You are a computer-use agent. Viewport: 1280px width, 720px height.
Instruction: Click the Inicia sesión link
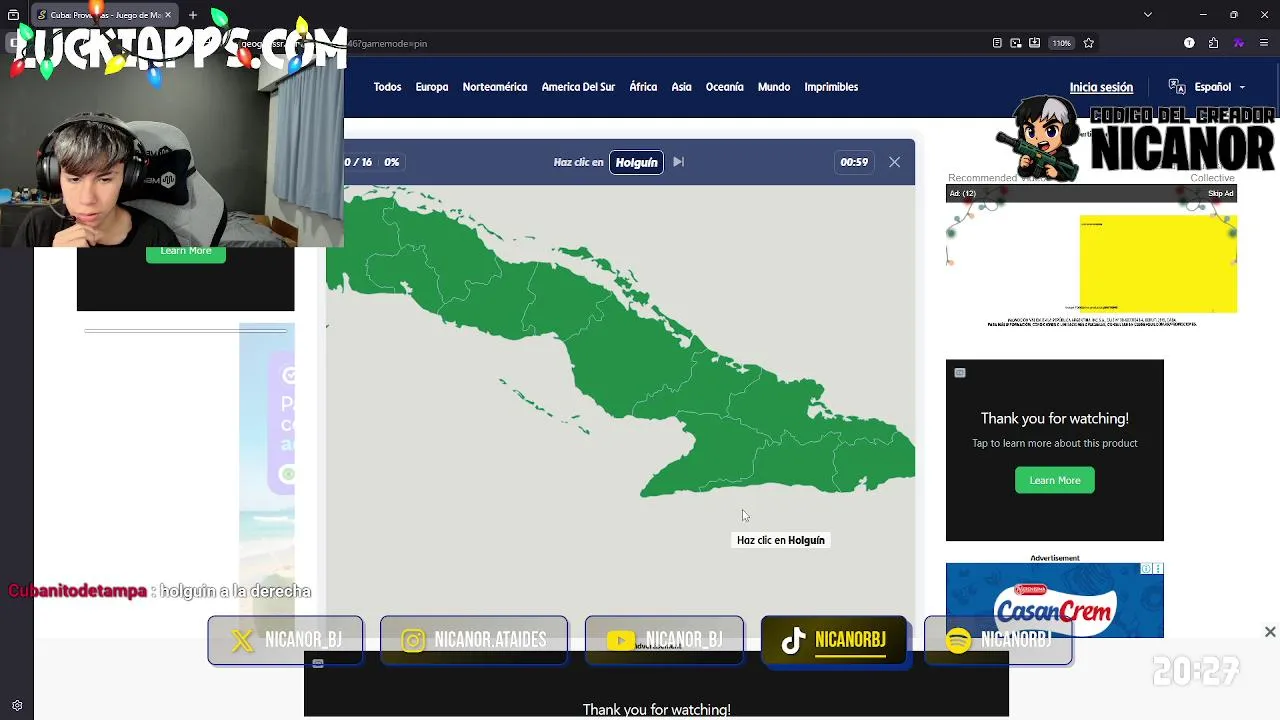[1101, 87]
